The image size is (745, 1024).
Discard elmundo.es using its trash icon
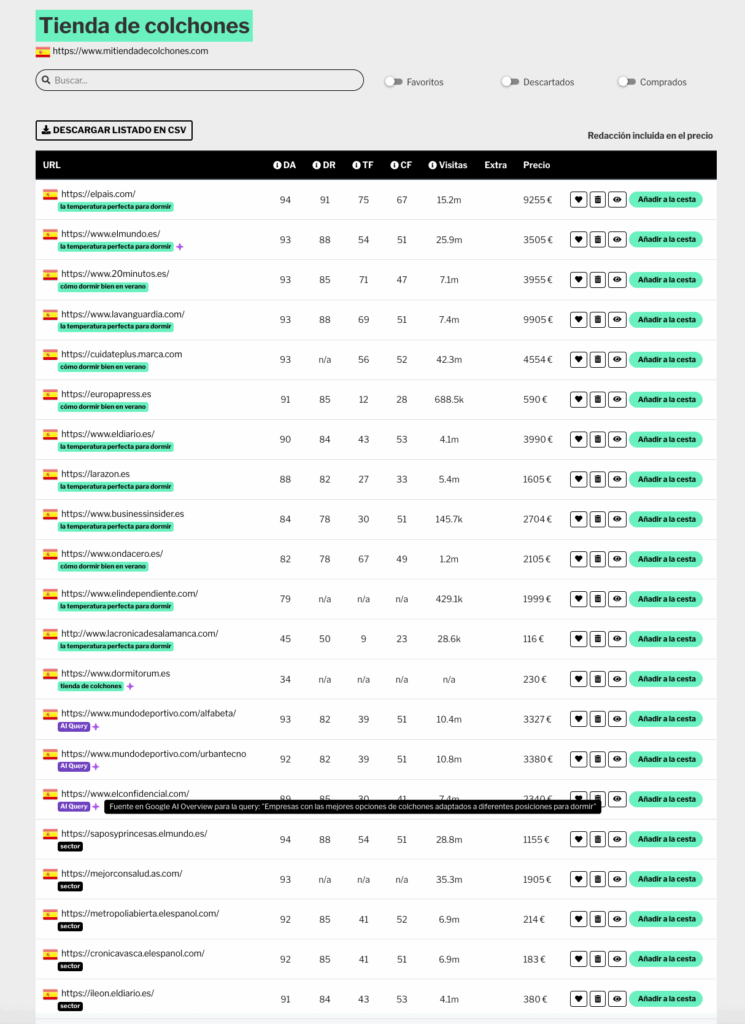597,240
